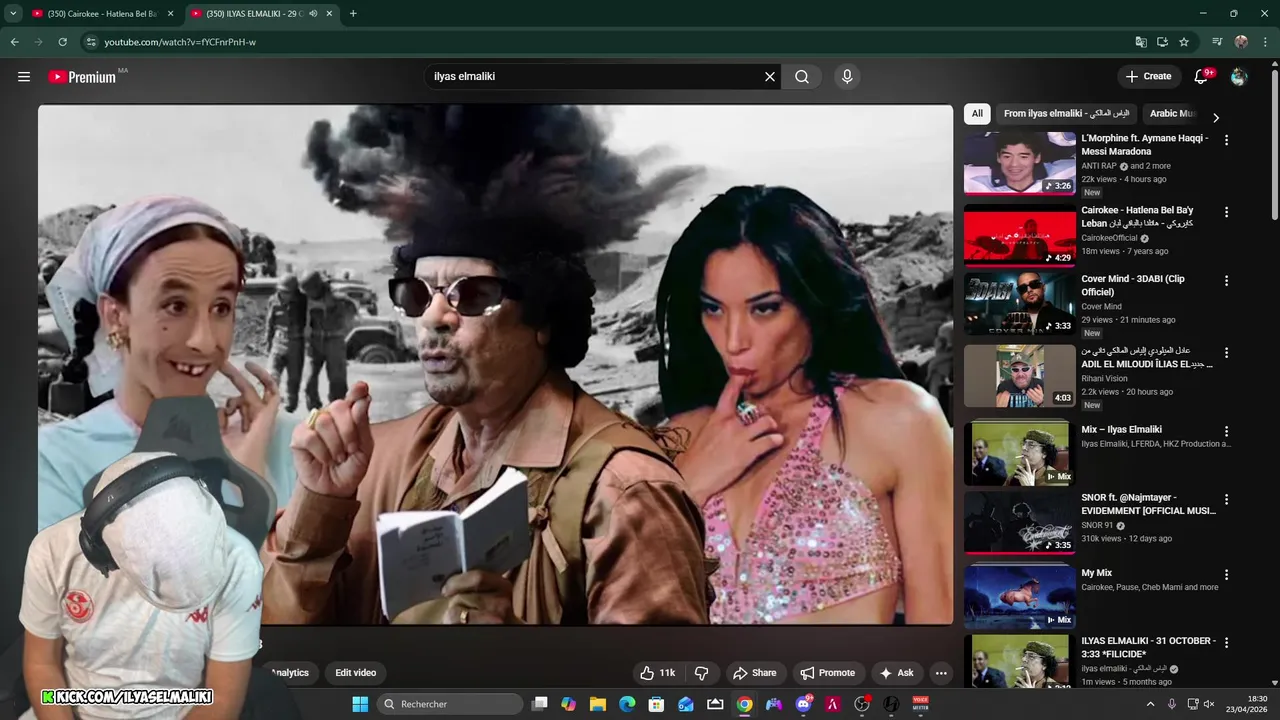This screenshot has height=720, width=1280.
Task: Click the Chrome address bar URL
Action: 180,42
